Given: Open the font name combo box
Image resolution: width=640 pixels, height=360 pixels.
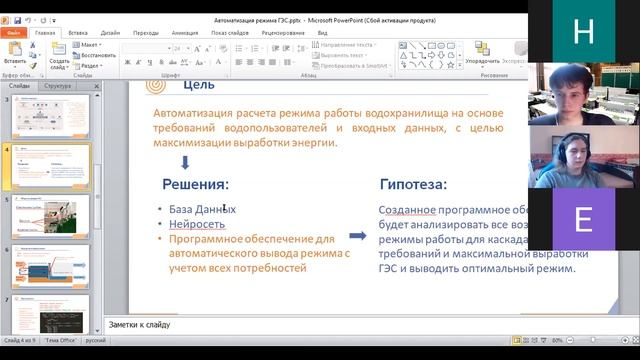Looking at the screenshot, I should tap(147, 49).
